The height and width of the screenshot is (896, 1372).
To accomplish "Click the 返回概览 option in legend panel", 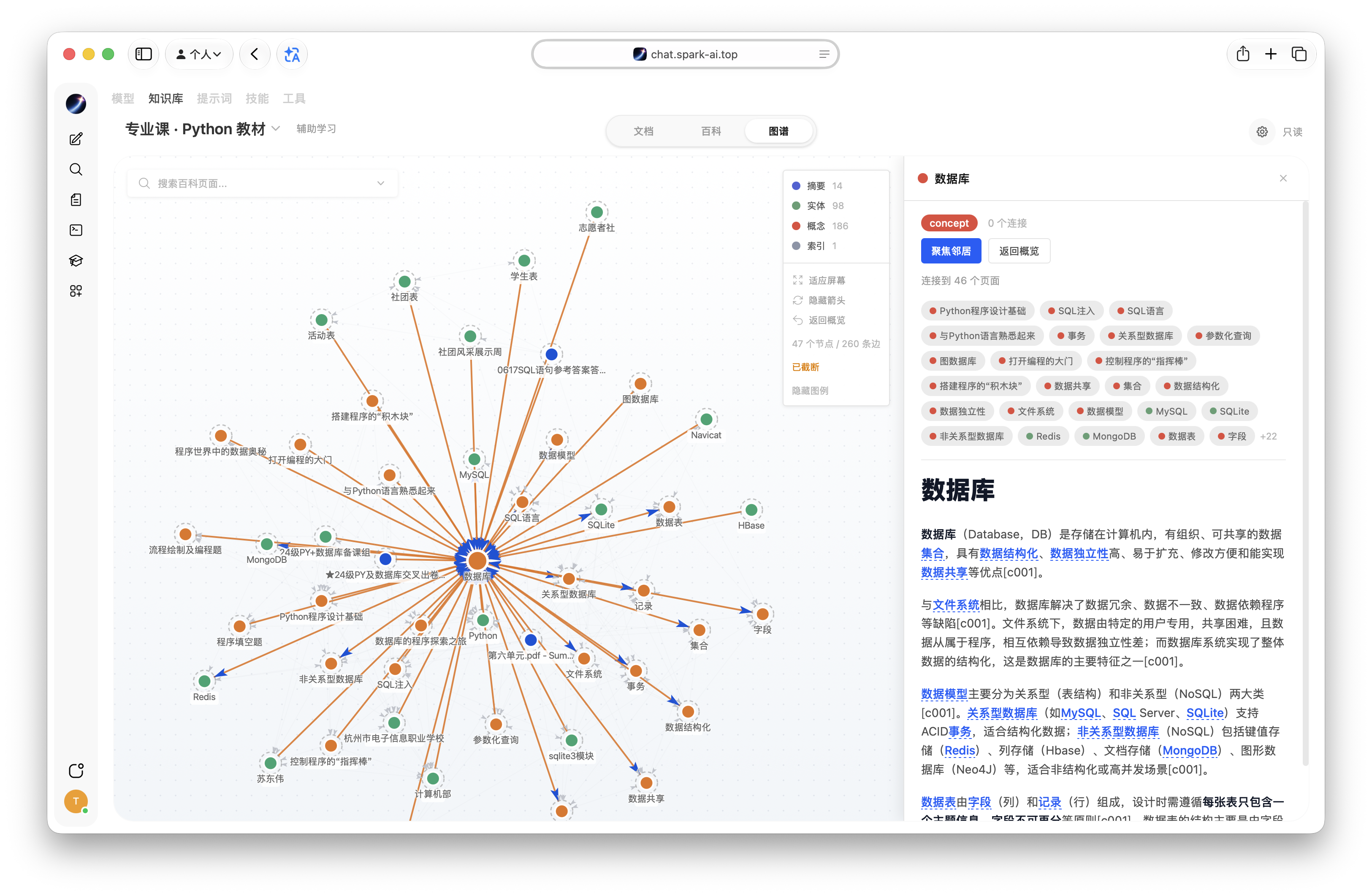I will (819, 320).
